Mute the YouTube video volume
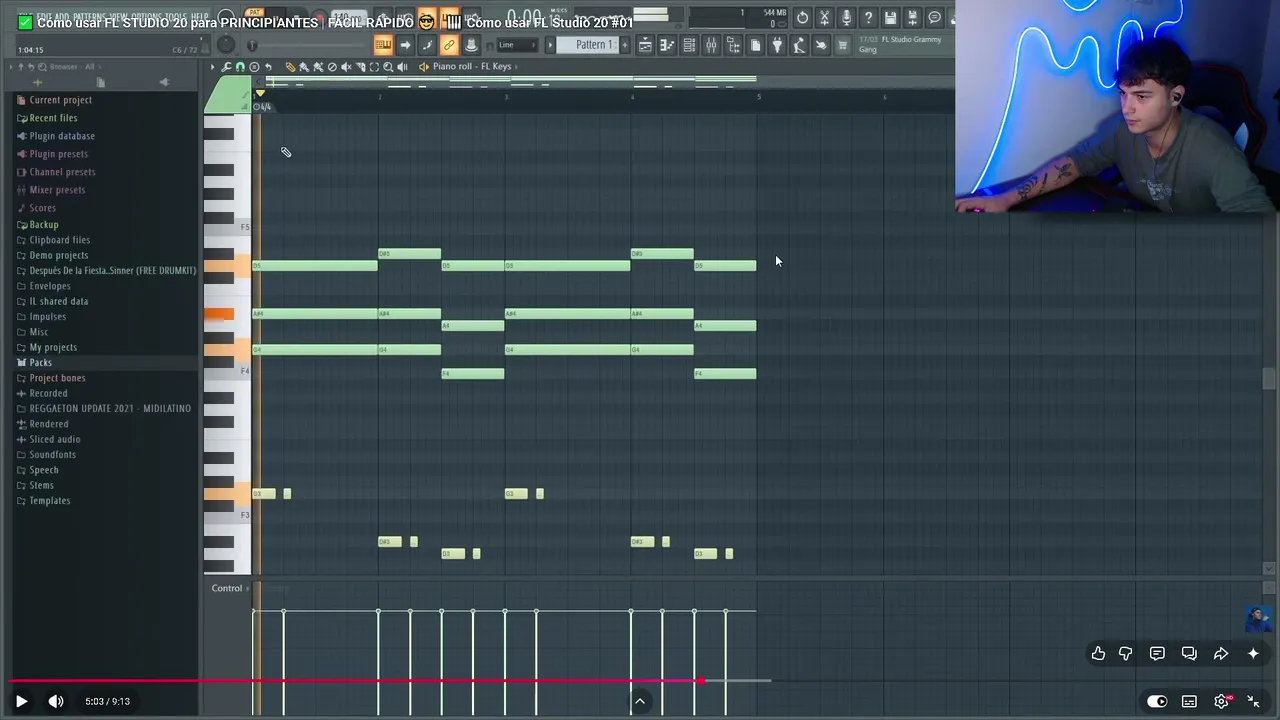 point(56,701)
